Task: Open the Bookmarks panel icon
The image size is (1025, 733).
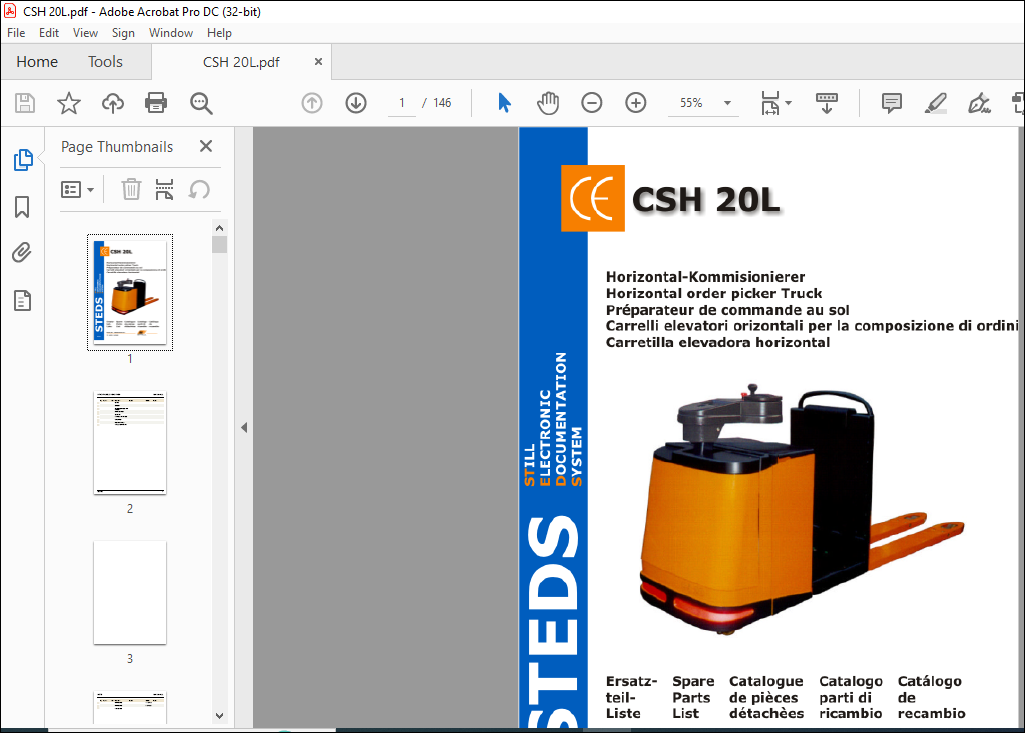Action: [x=22, y=207]
